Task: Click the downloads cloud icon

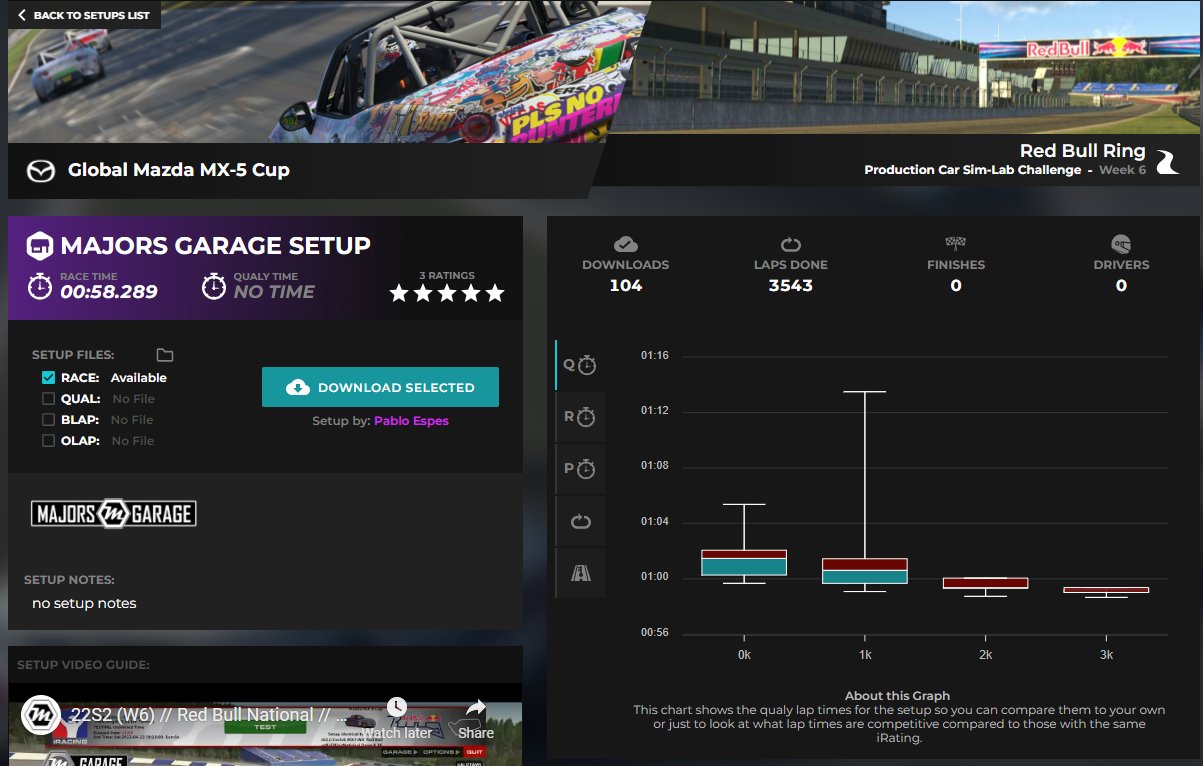Action: tap(626, 244)
